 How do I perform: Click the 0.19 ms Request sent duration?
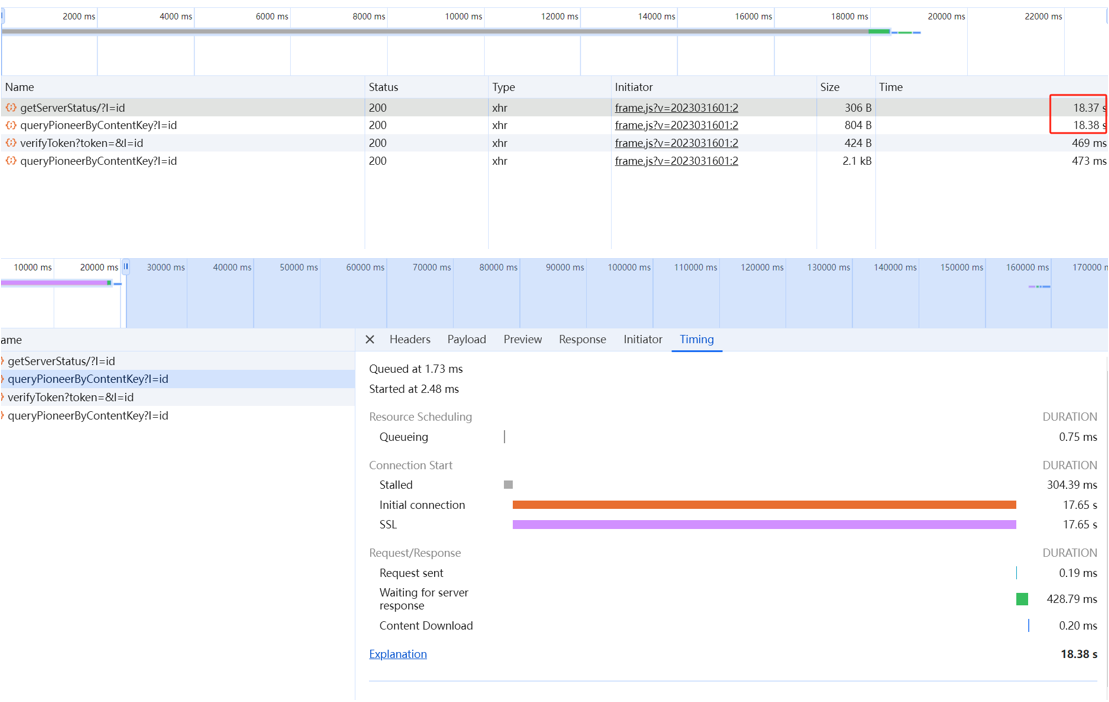point(1078,573)
